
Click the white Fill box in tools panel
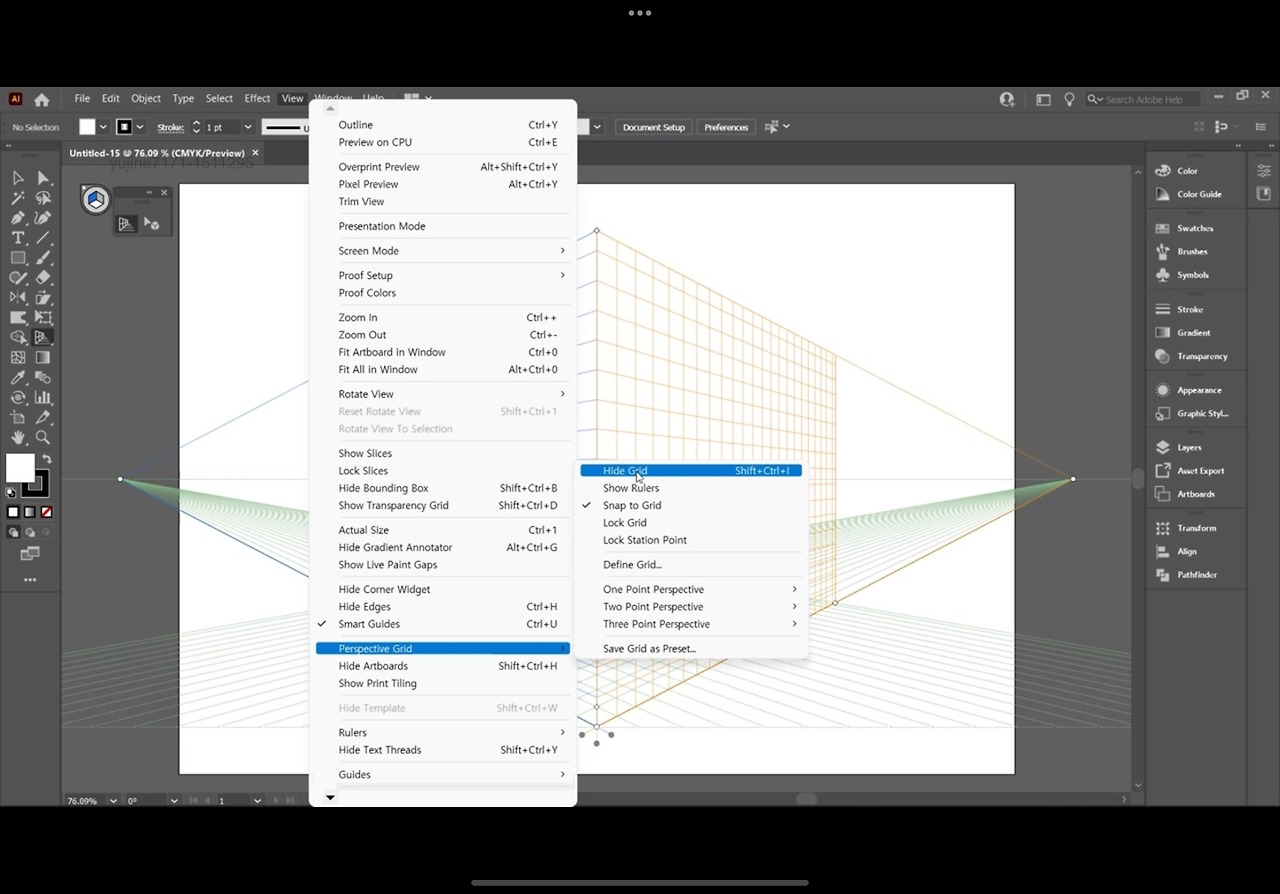tap(20, 468)
